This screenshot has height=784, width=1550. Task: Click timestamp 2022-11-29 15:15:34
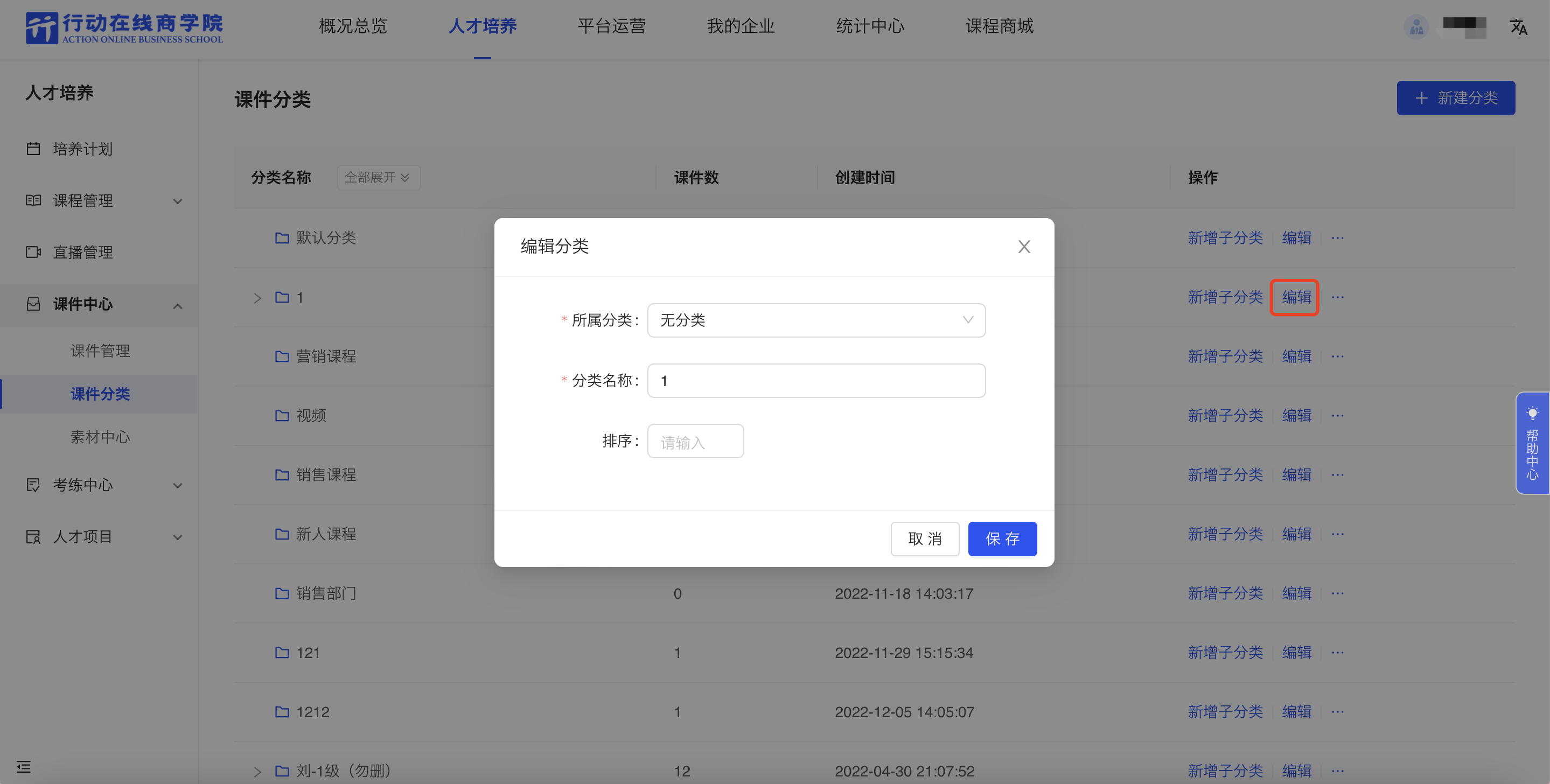pos(904,653)
